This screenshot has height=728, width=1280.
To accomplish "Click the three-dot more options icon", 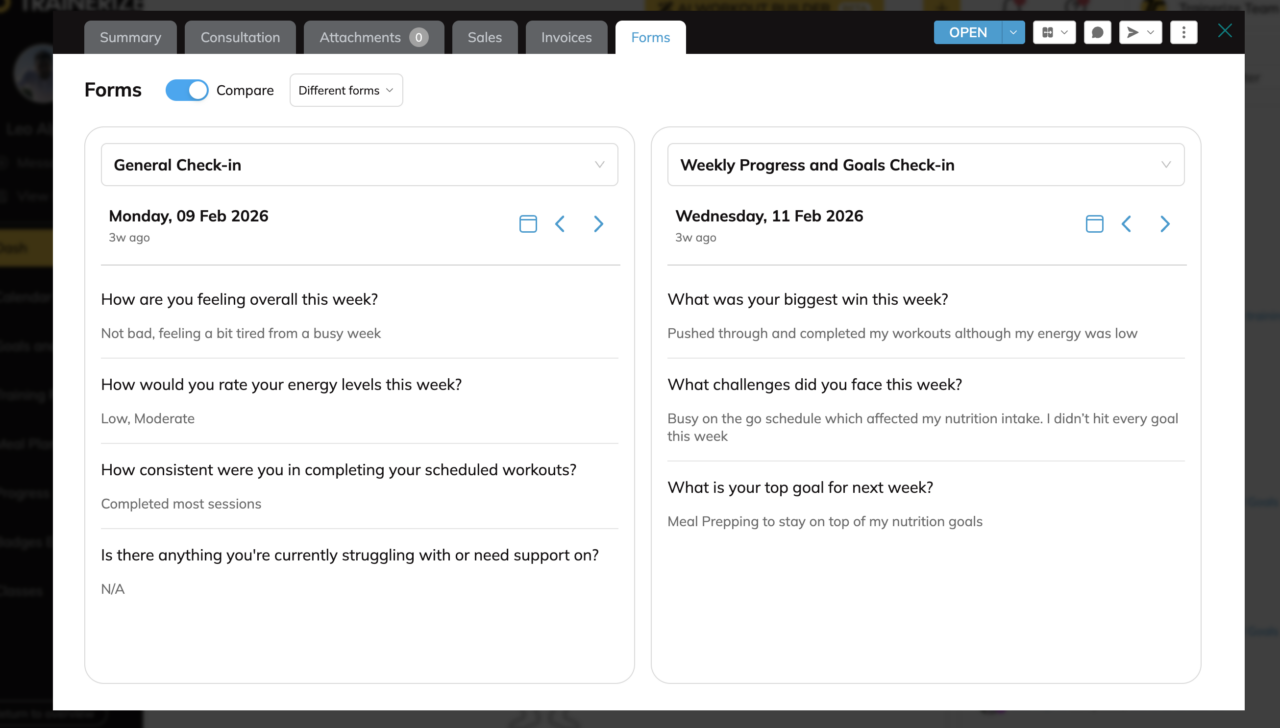I will pos(1183,33).
